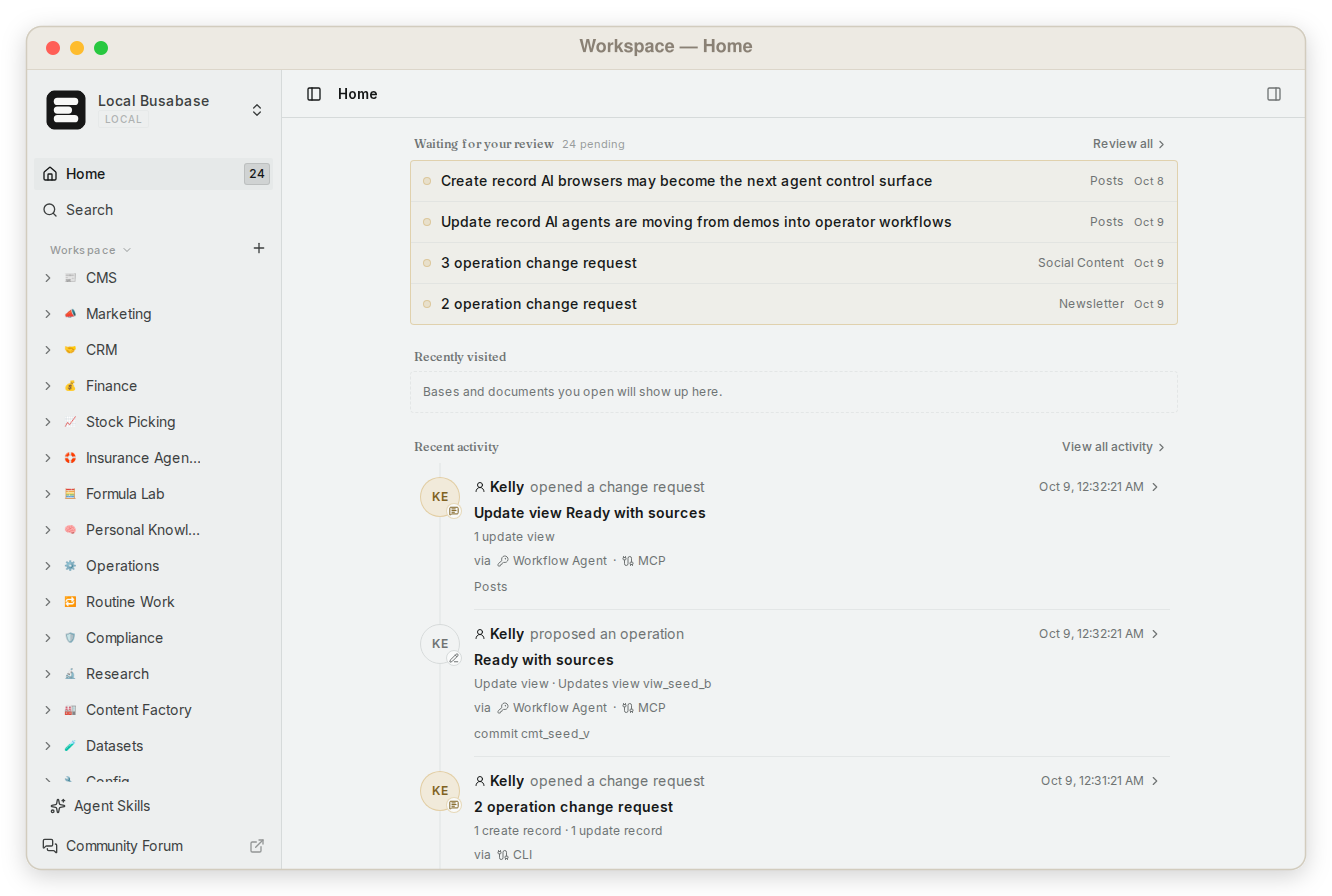Click the Finance money bag icon
Image resolution: width=1332 pixels, height=896 pixels.
pos(70,386)
